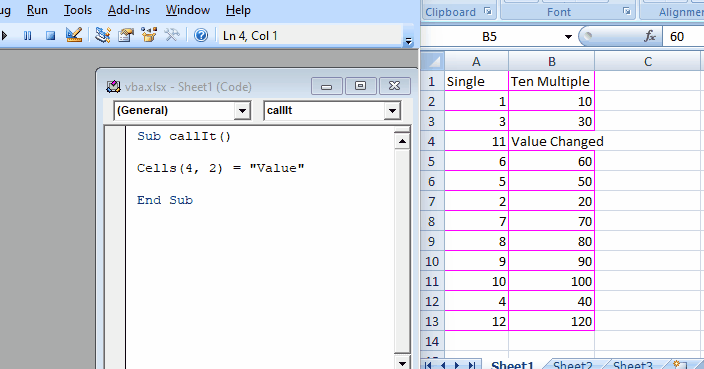Screen dimensions: 704x369
Task: Open the Run menu
Action: pos(37,10)
